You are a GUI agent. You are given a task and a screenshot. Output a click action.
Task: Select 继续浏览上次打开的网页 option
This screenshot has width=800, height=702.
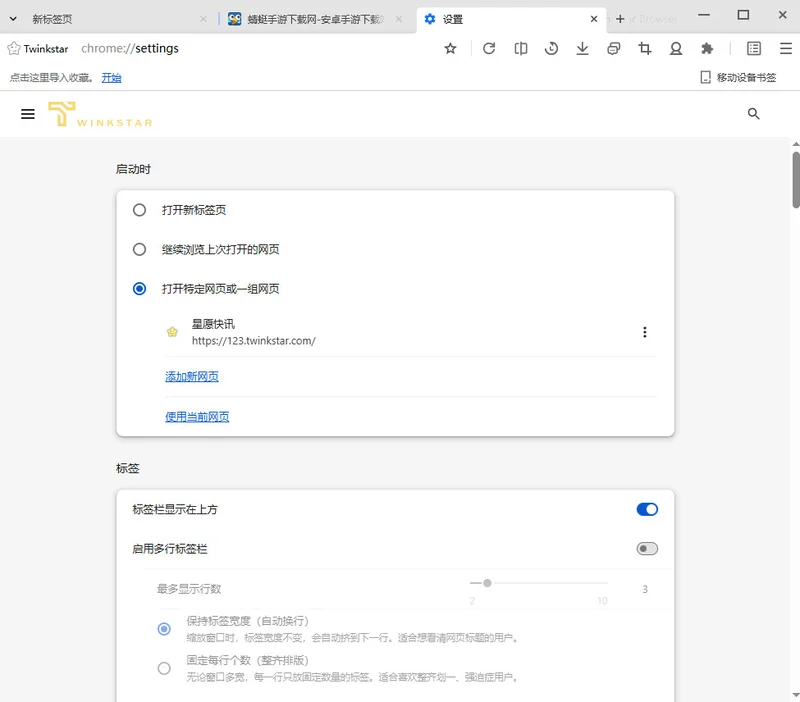pyautogui.click(x=139, y=249)
